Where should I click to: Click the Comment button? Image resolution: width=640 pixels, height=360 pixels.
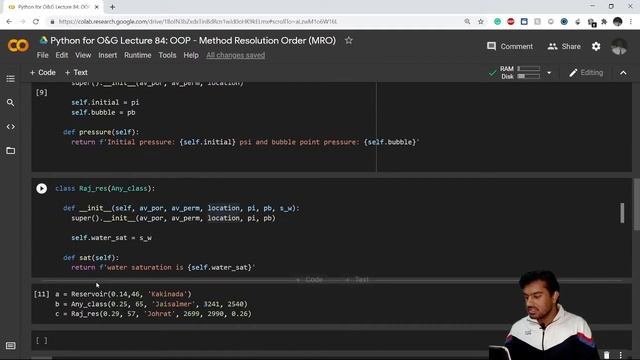click(510, 47)
